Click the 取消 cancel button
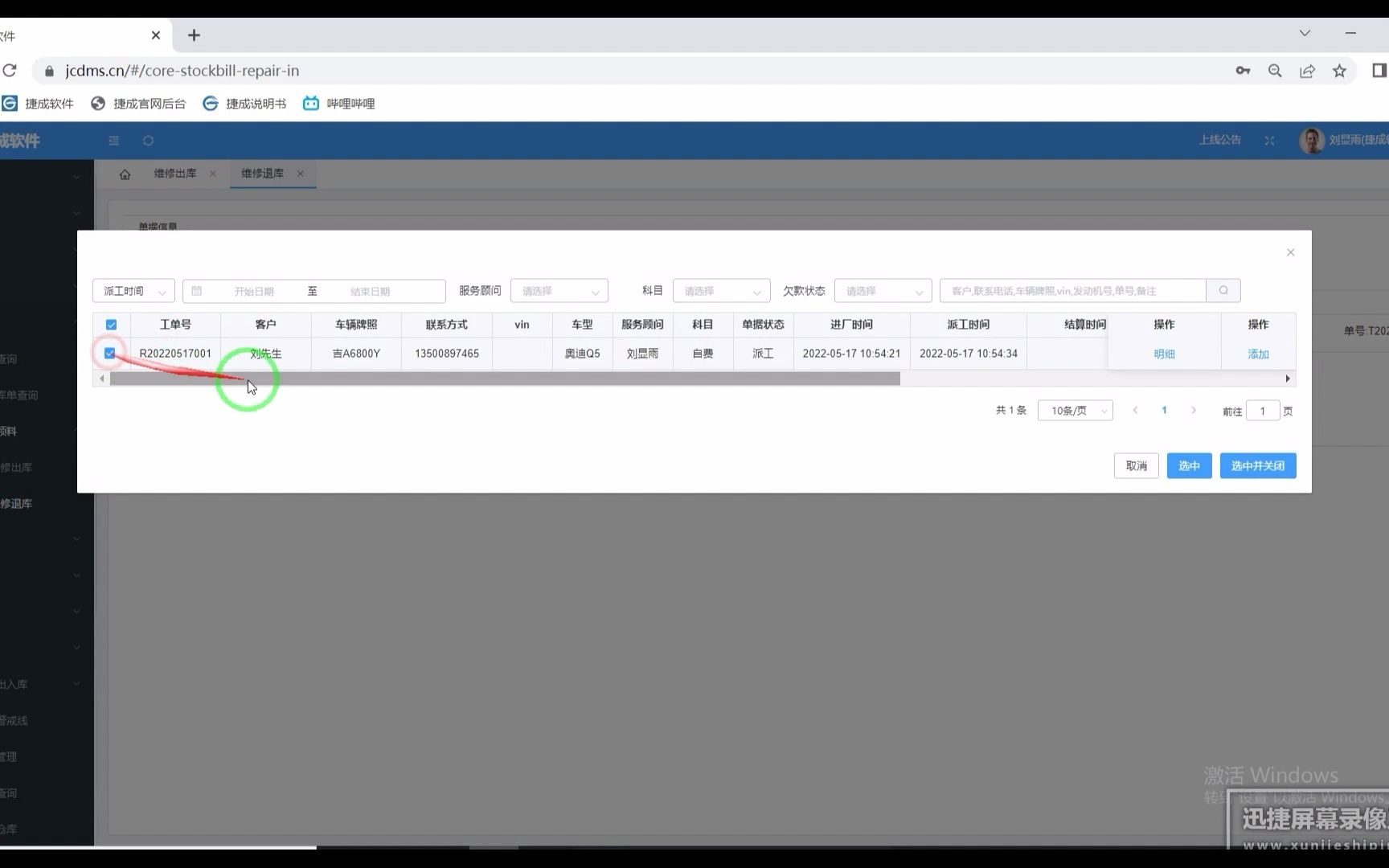This screenshot has height=868, width=1389. [x=1136, y=466]
